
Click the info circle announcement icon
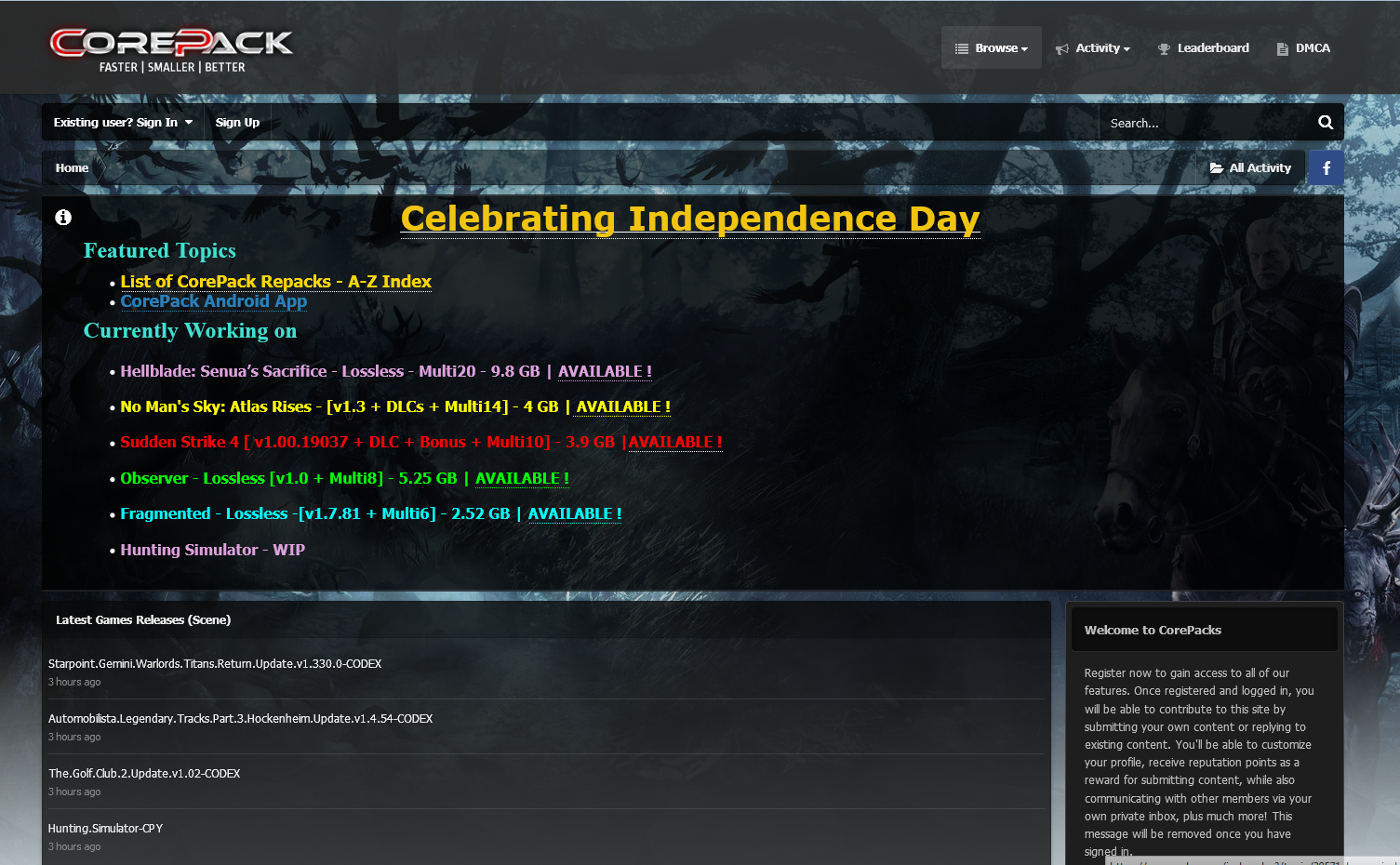(x=63, y=217)
